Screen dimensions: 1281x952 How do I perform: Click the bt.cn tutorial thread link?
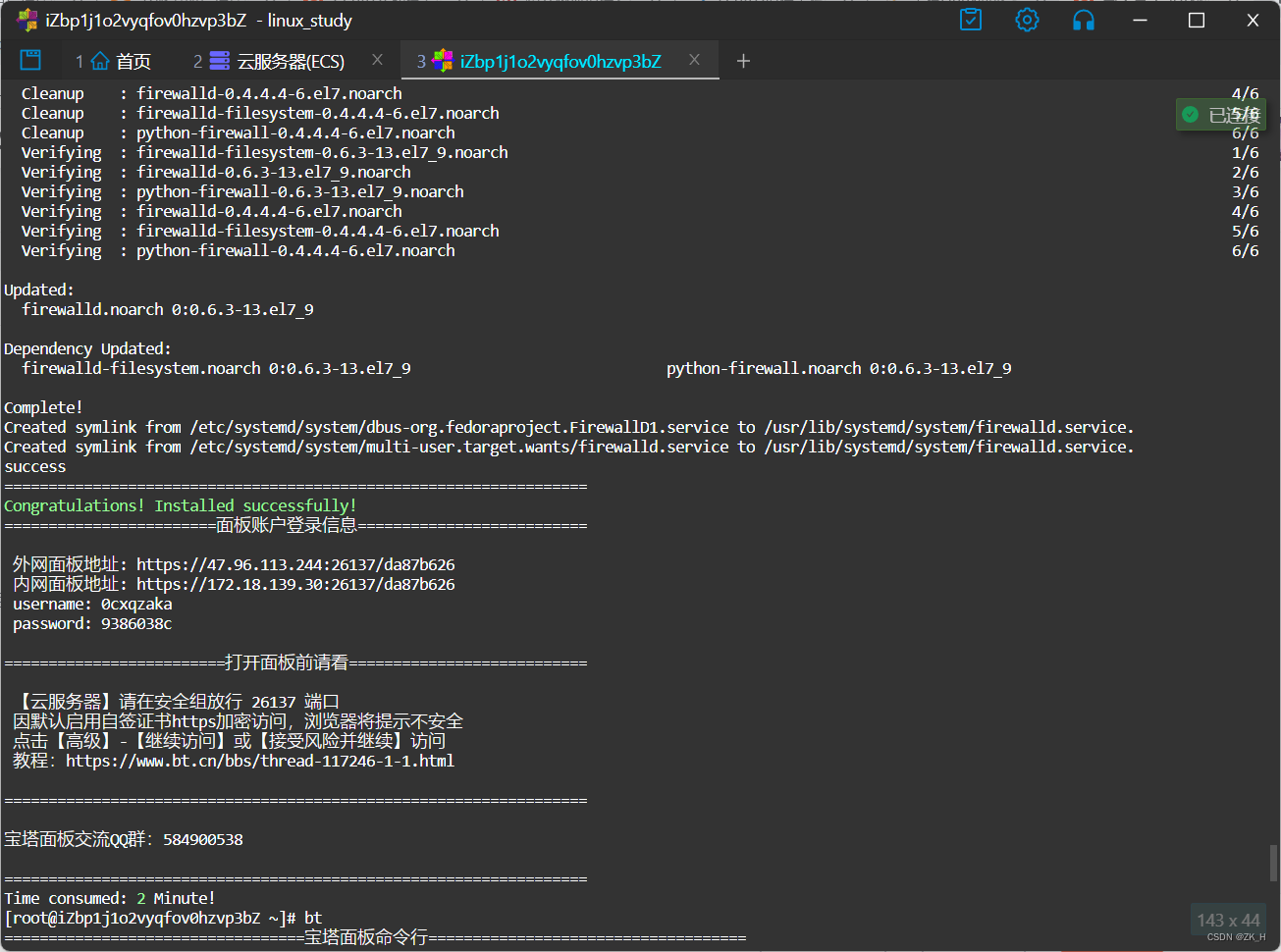click(x=260, y=761)
